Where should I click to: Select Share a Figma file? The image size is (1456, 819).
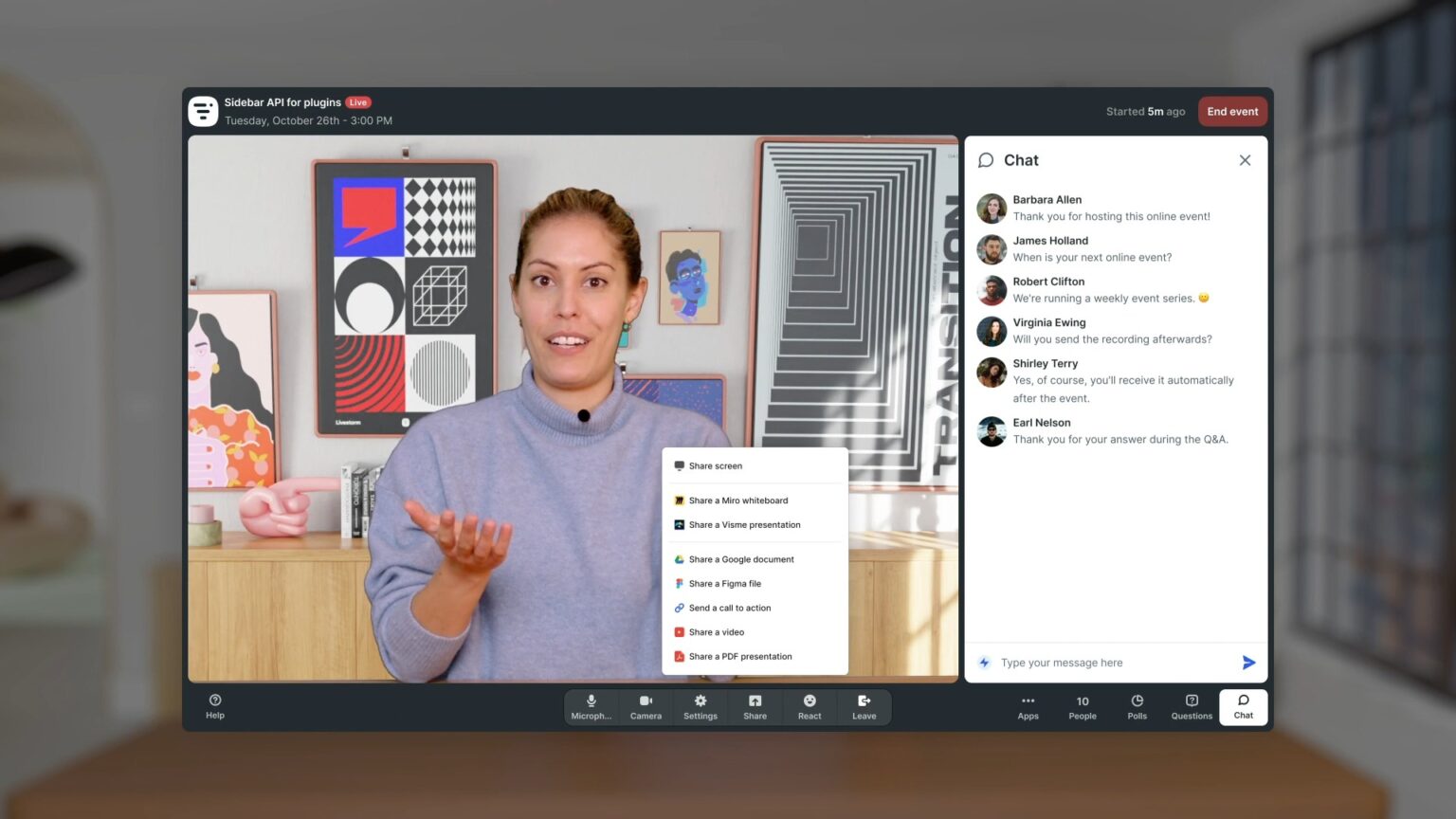coord(724,583)
